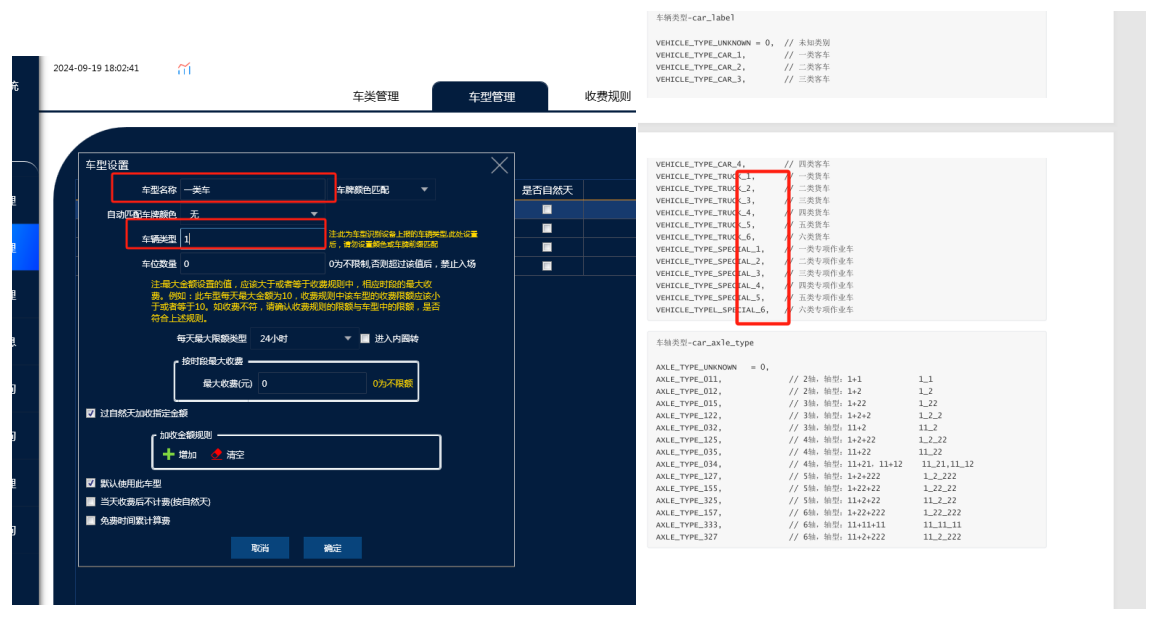Close the 车型设置 dialog with the X
1157x629 pixels.
tap(500, 165)
